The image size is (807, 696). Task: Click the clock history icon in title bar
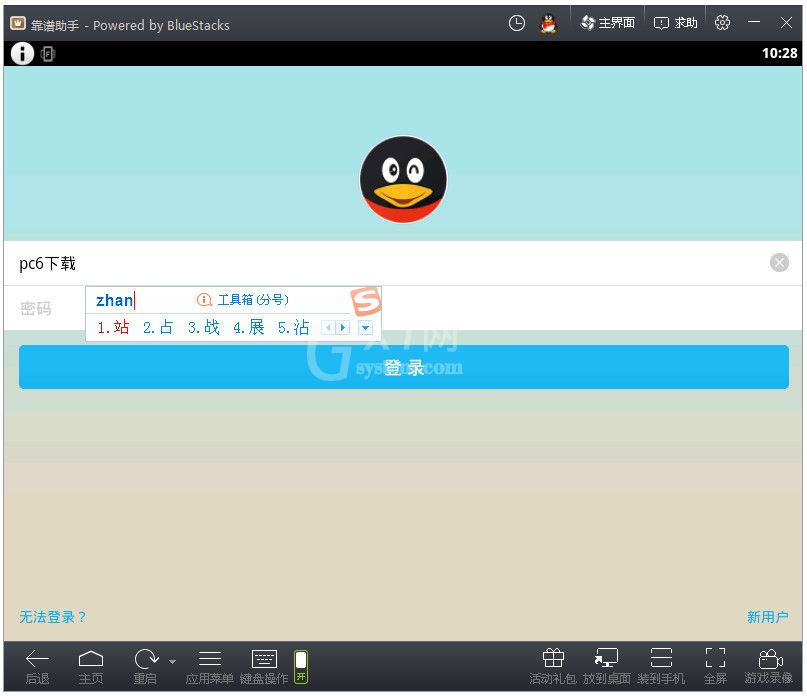(x=516, y=23)
